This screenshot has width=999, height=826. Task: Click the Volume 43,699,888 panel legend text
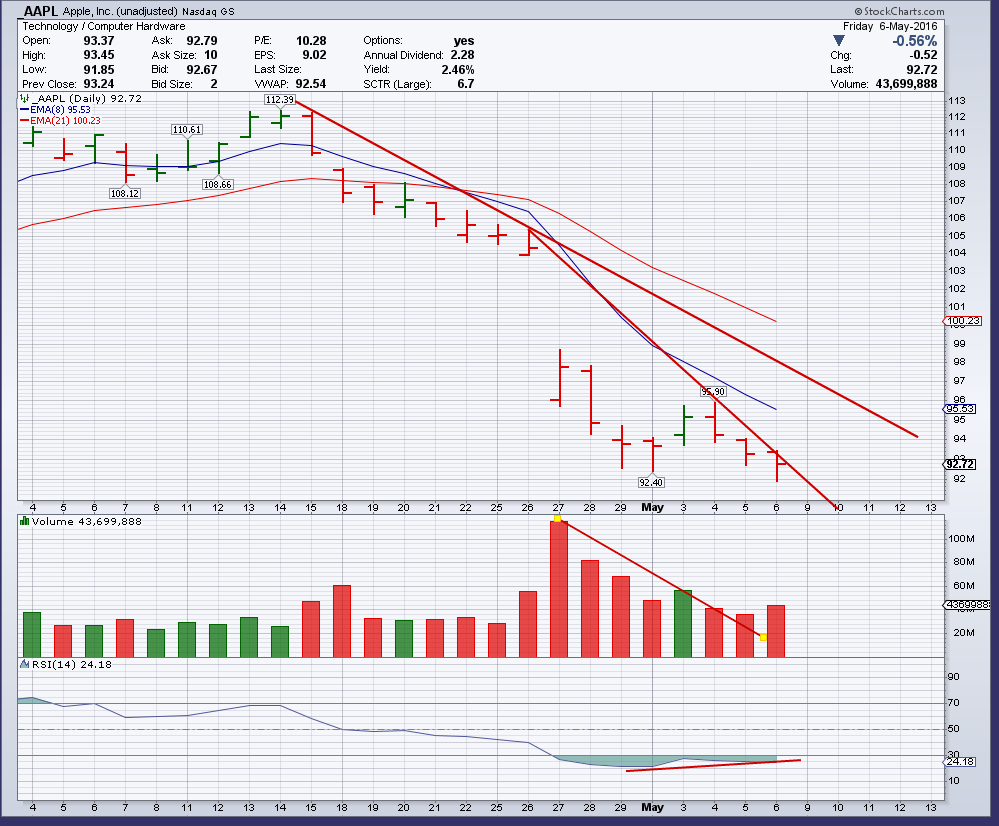pyautogui.click(x=87, y=521)
